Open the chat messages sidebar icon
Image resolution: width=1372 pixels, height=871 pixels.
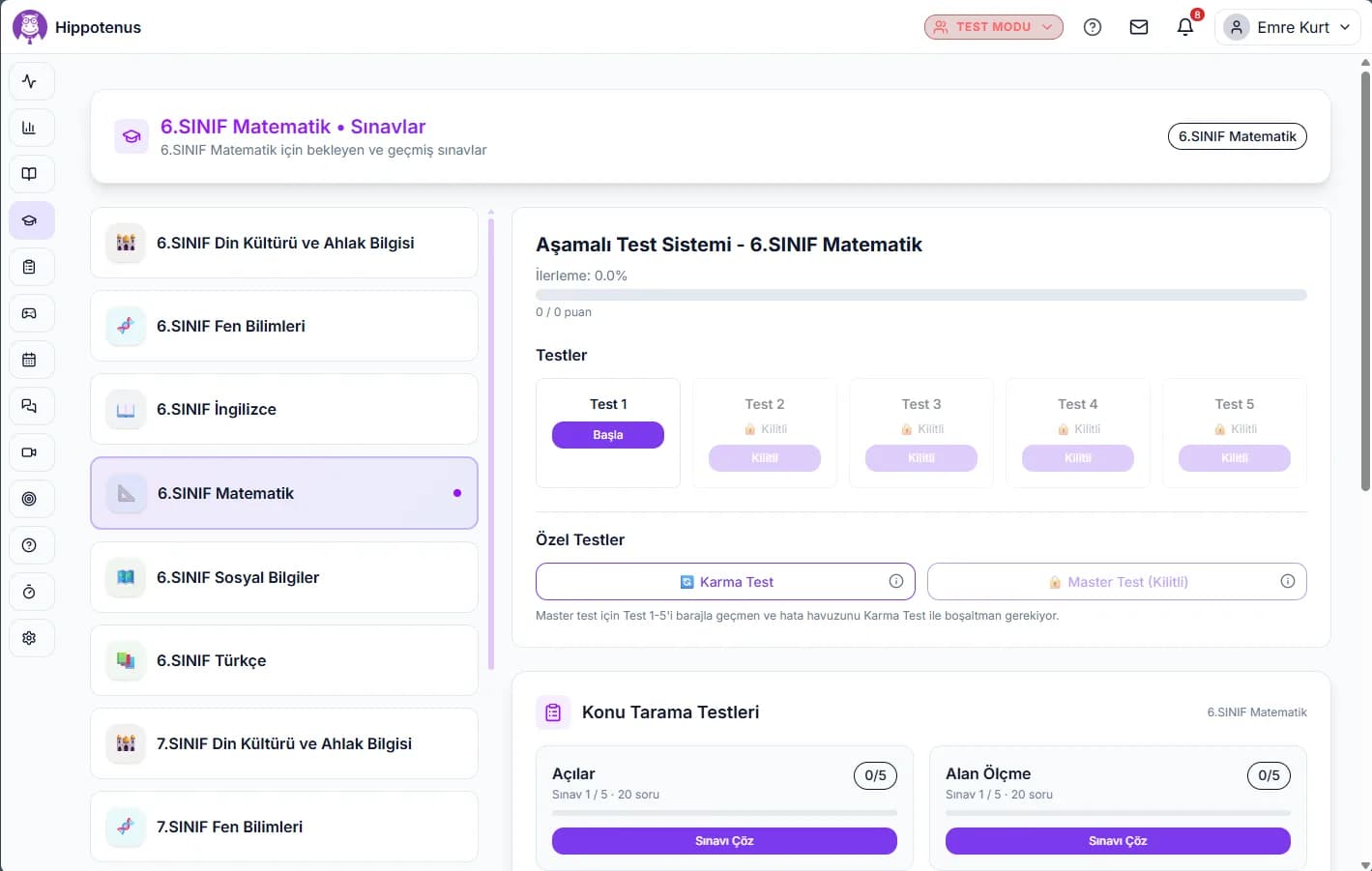click(x=29, y=406)
